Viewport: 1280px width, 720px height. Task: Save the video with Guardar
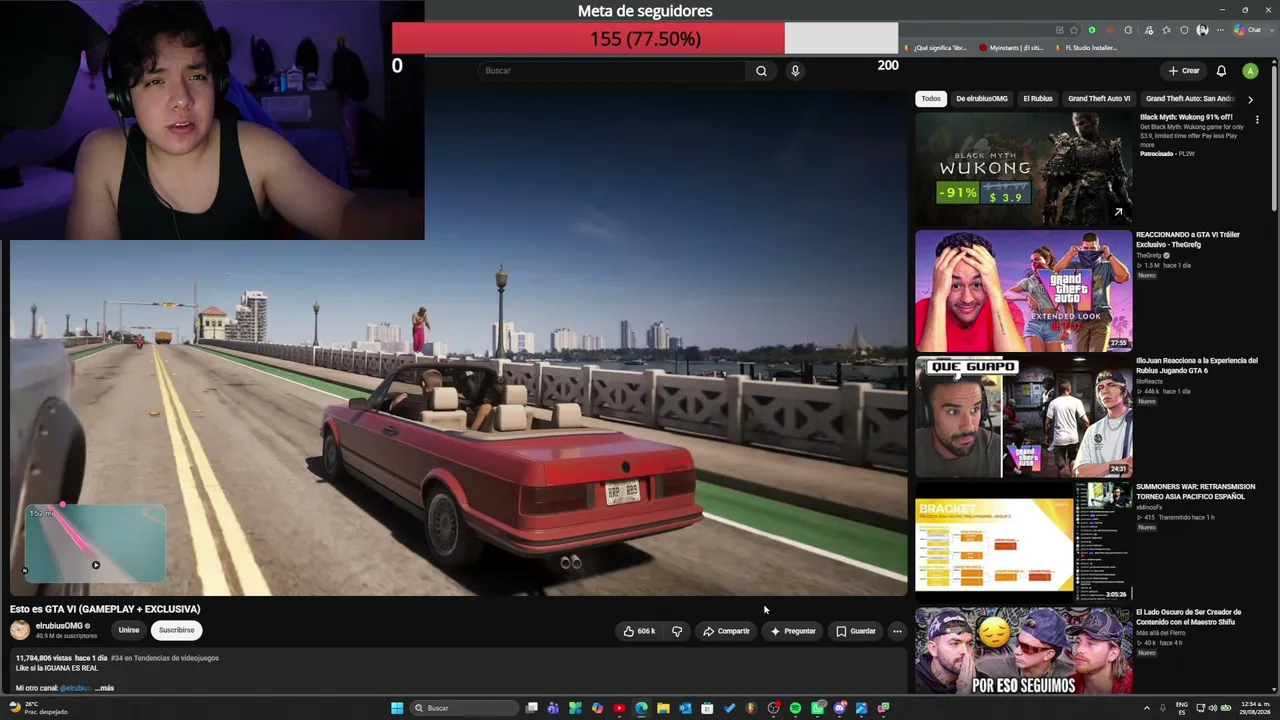tap(856, 631)
